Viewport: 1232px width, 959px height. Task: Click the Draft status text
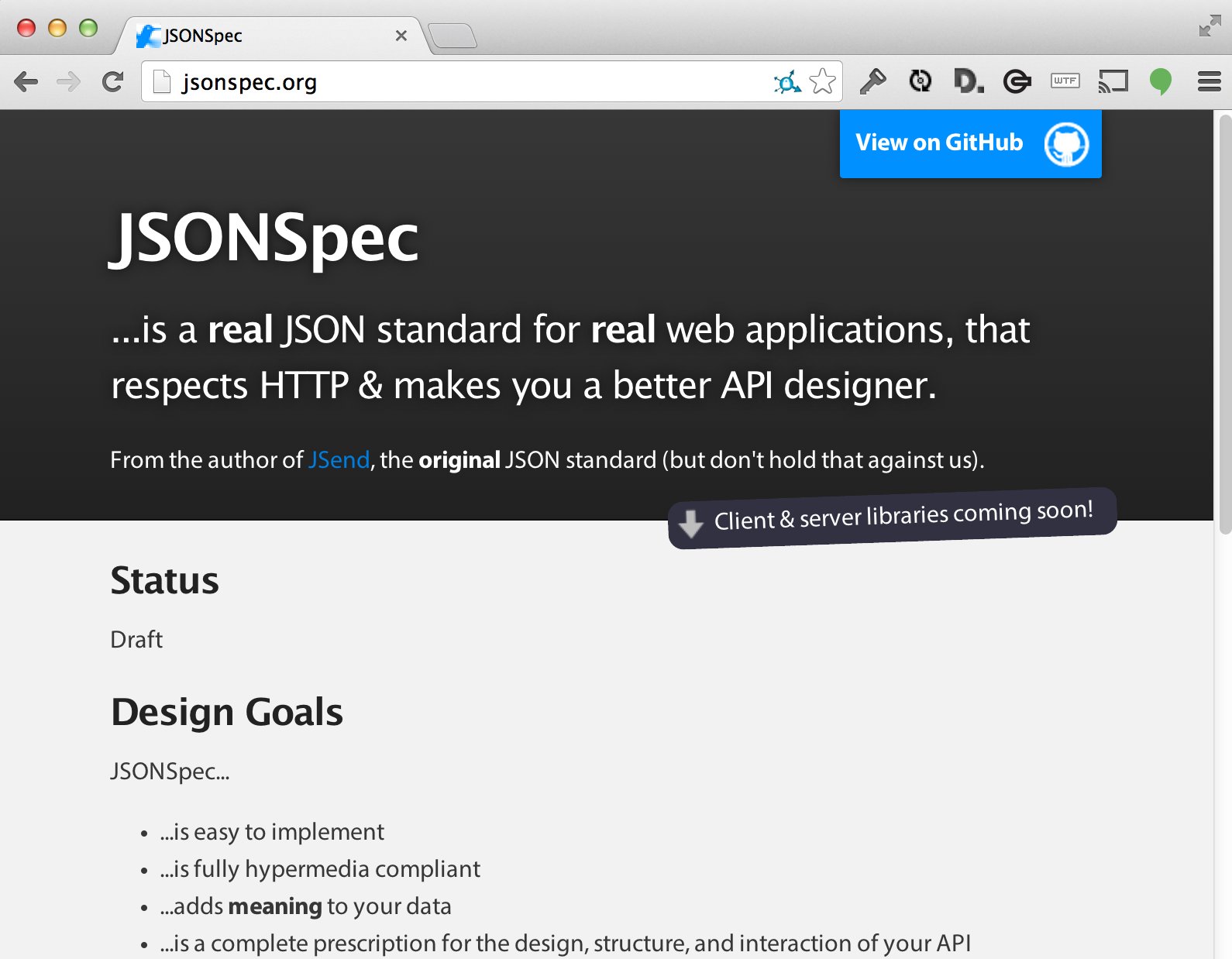click(x=136, y=640)
